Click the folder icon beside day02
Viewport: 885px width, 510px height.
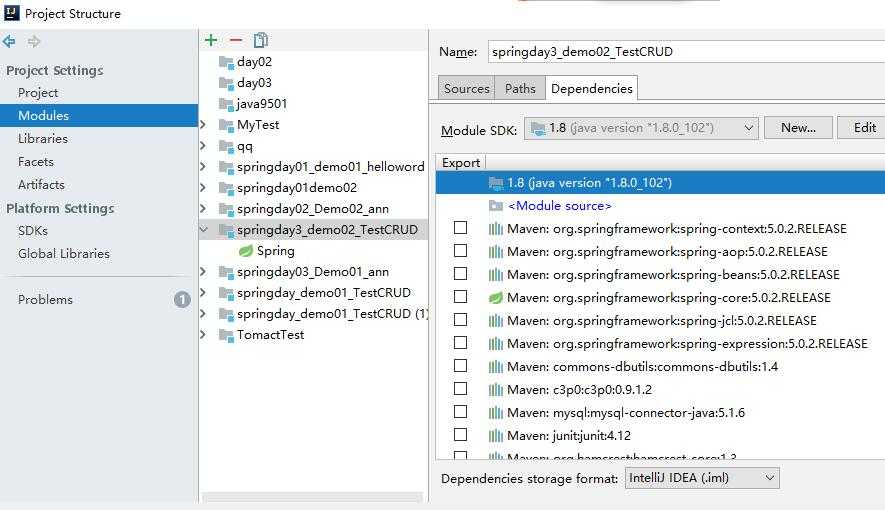point(226,62)
